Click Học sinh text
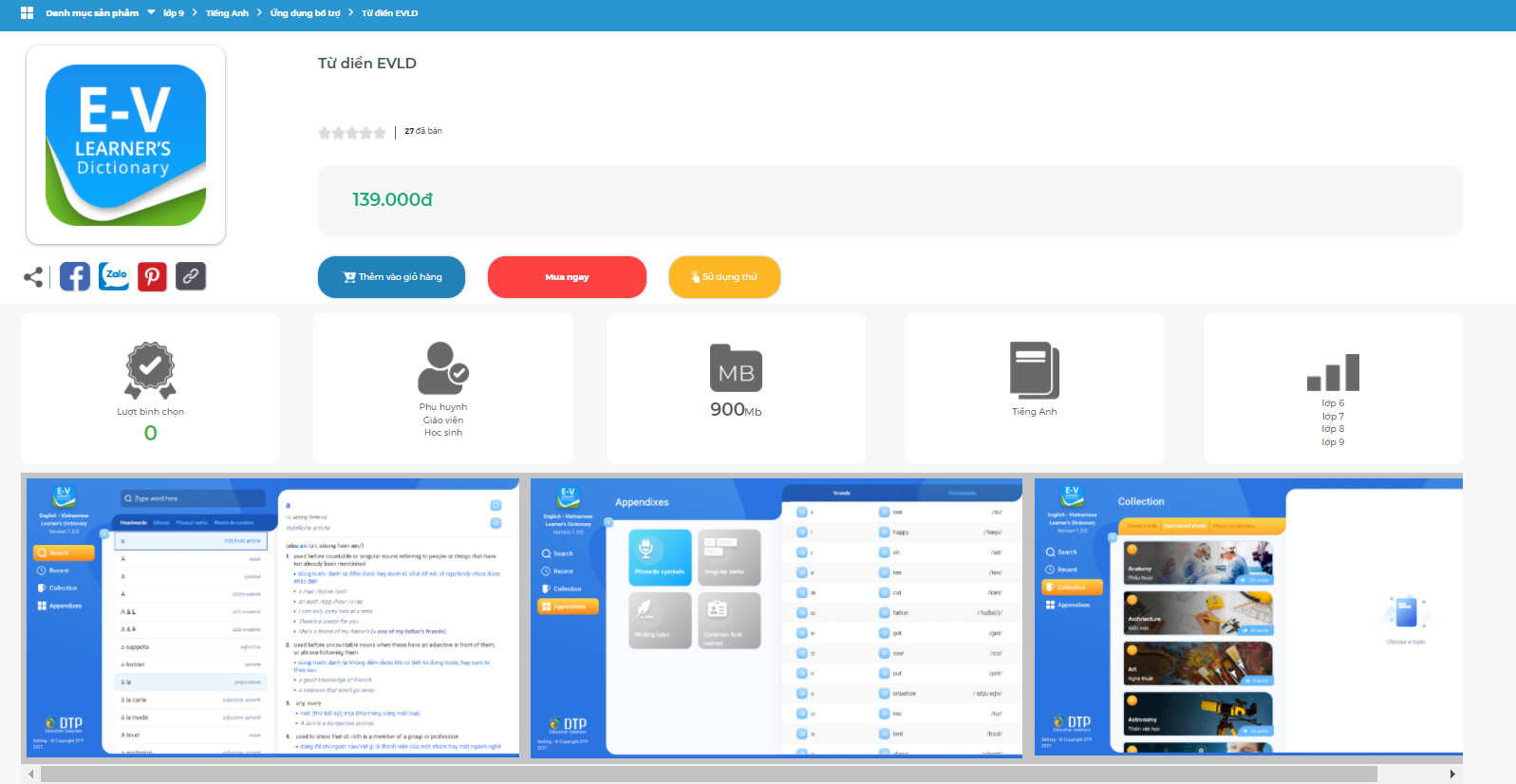1516x784 pixels. 443,433
